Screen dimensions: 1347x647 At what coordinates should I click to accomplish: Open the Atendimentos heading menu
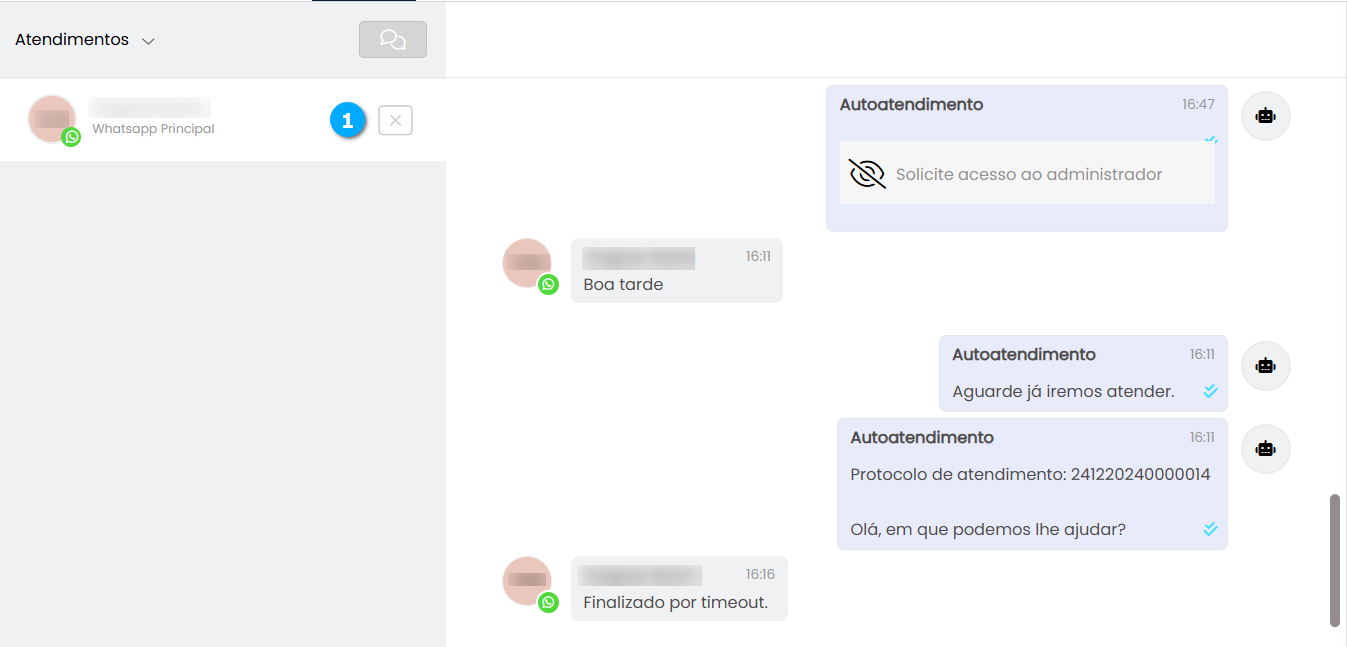pyautogui.click(x=72, y=40)
